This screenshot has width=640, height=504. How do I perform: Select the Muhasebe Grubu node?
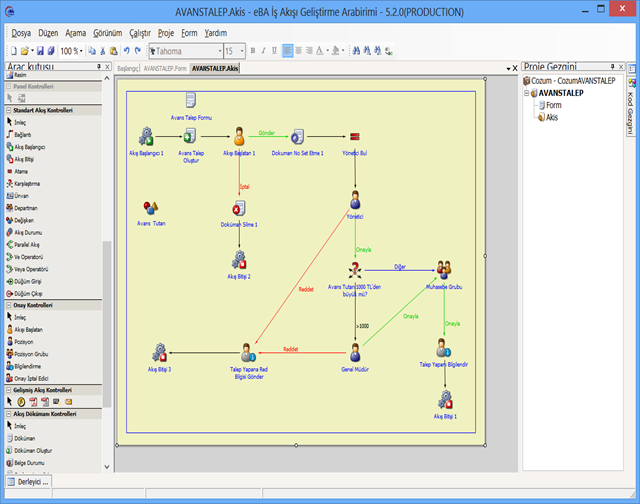point(444,269)
